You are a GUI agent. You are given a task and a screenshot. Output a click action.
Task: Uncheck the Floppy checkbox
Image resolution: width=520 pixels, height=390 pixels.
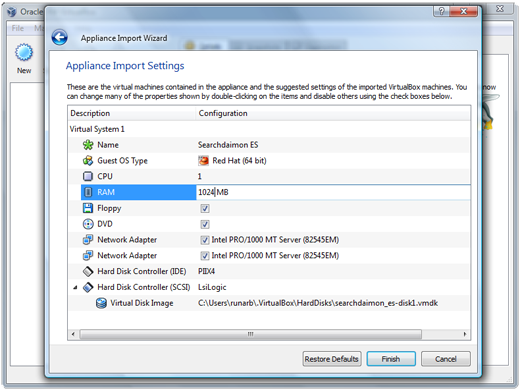pyautogui.click(x=205, y=208)
